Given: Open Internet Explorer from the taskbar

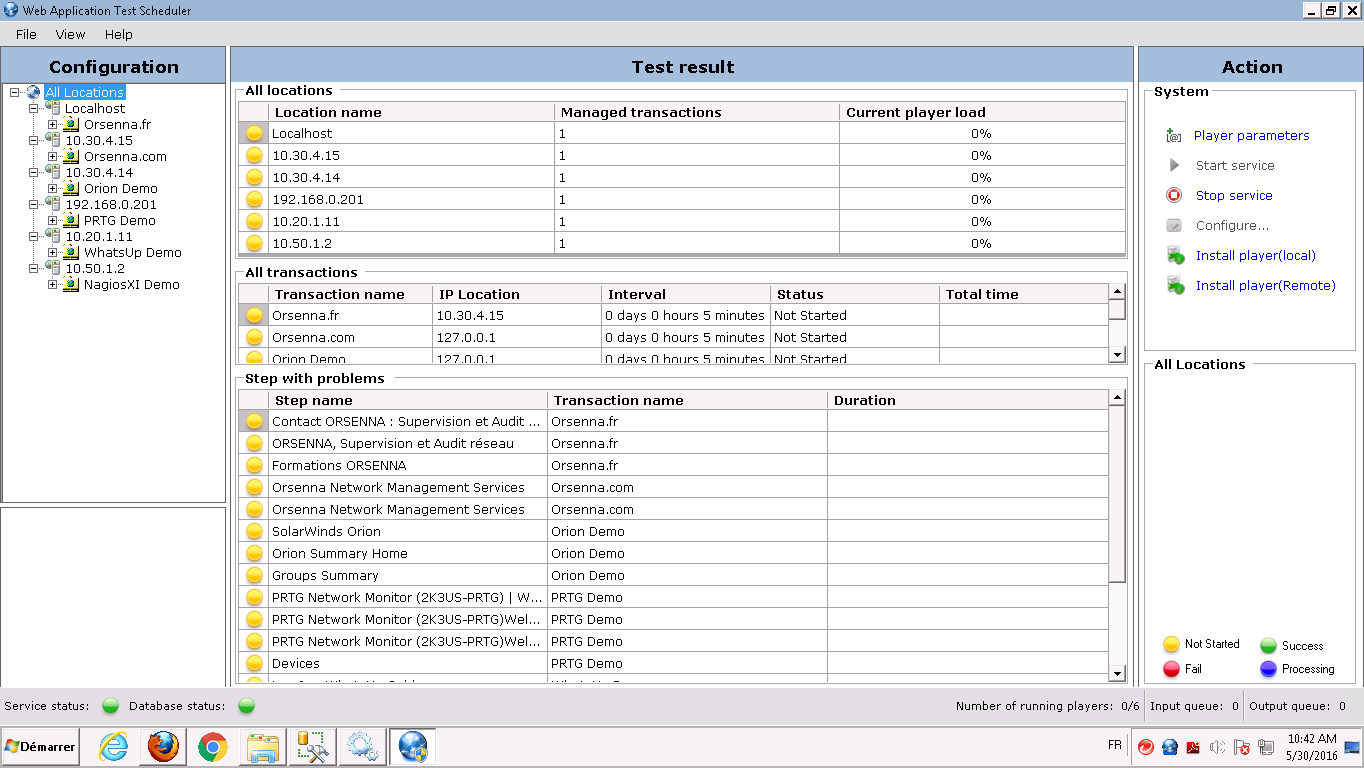Looking at the screenshot, I should (113, 746).
